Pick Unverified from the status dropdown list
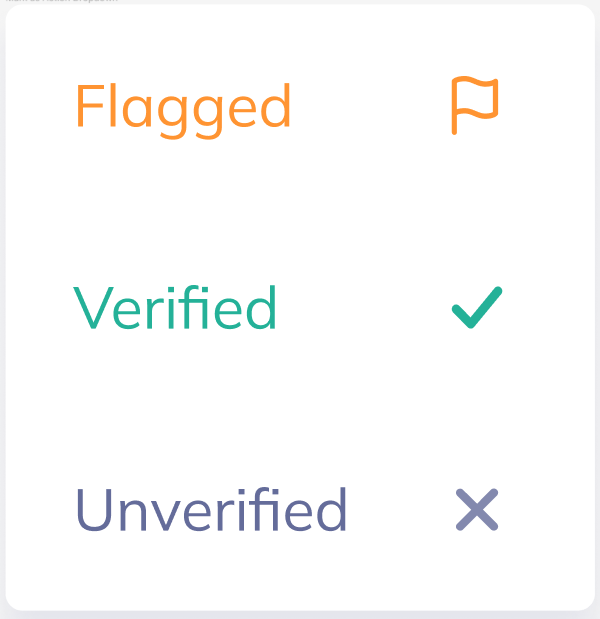Image resolution: width=600 pixels, height=619 pixels. (300, 509)
